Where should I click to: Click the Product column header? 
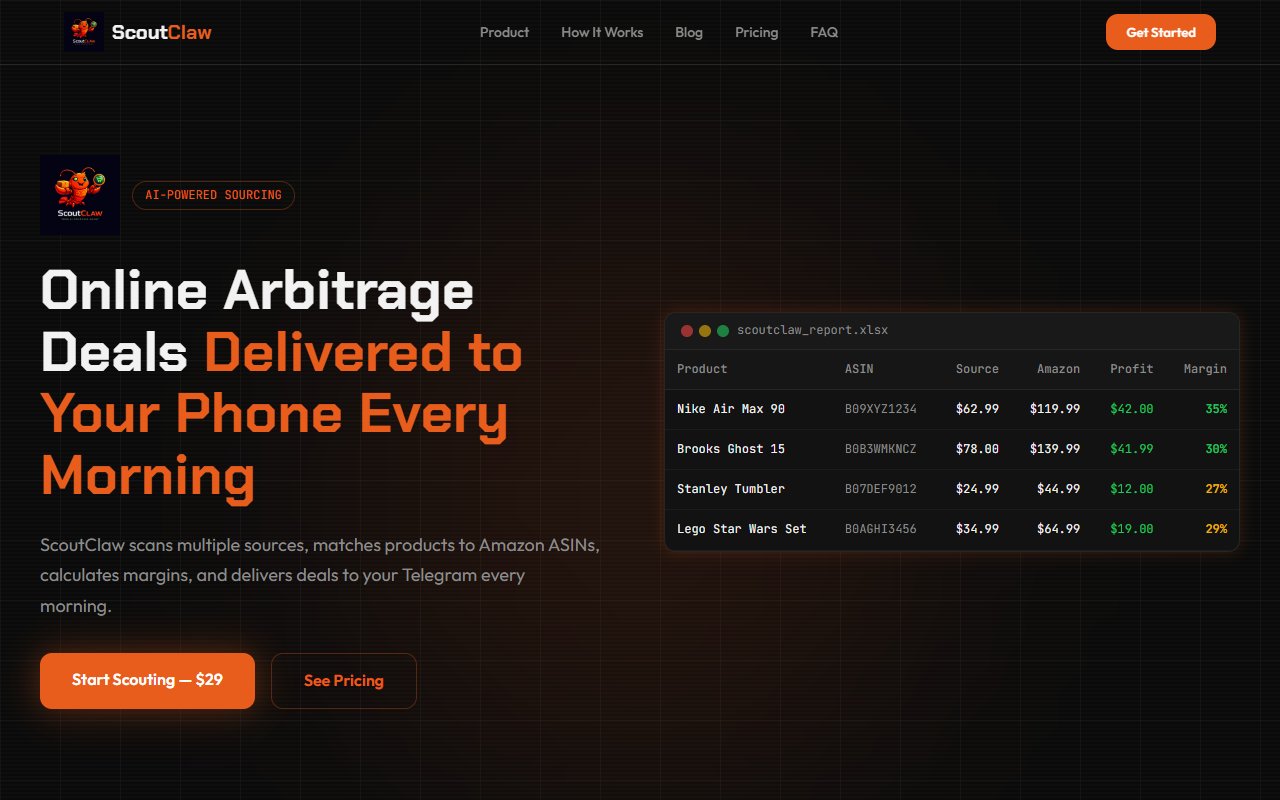(x=702, y=369)
